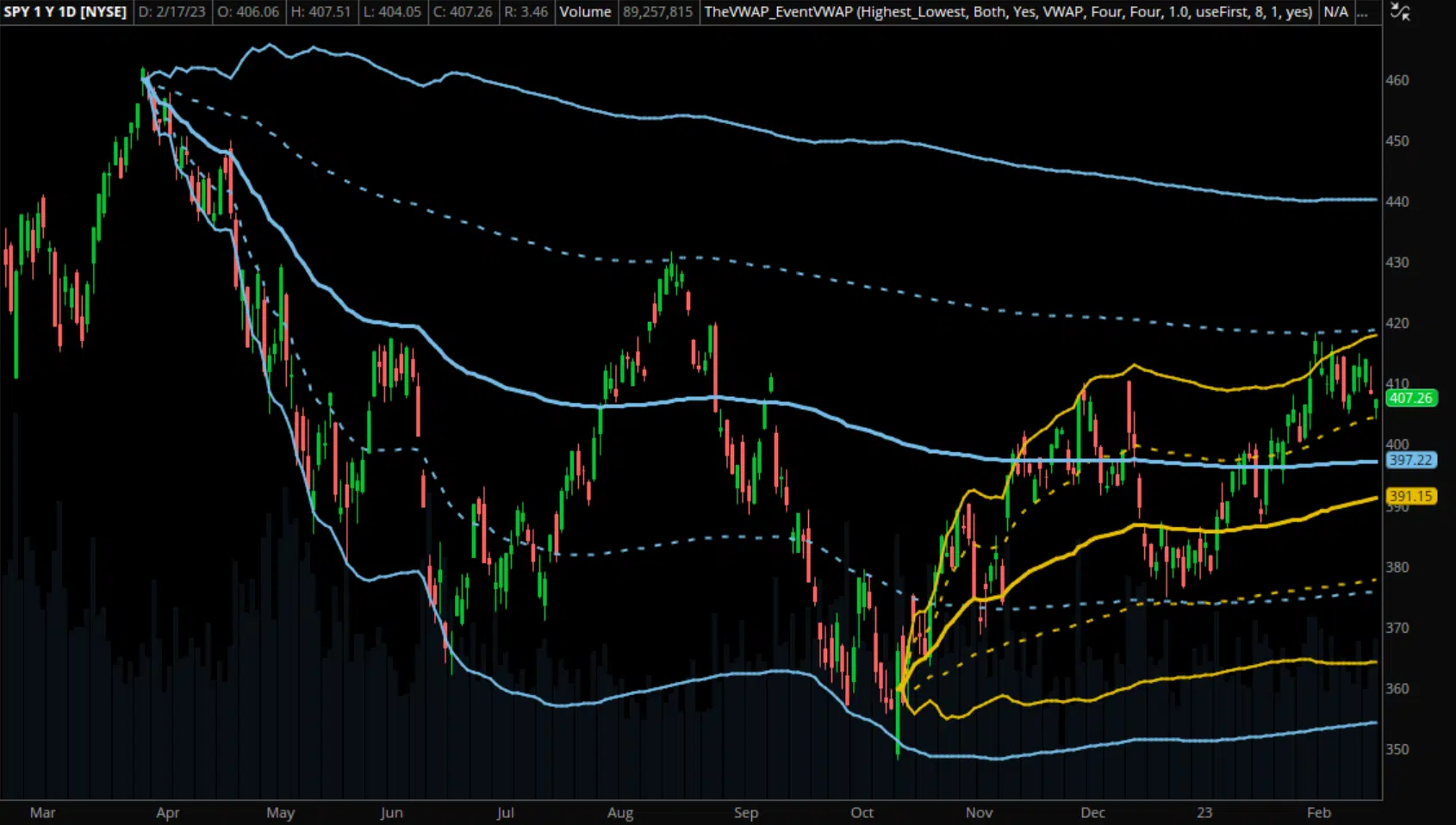Click the high price 'H: 407.51'

pos(320,12)
